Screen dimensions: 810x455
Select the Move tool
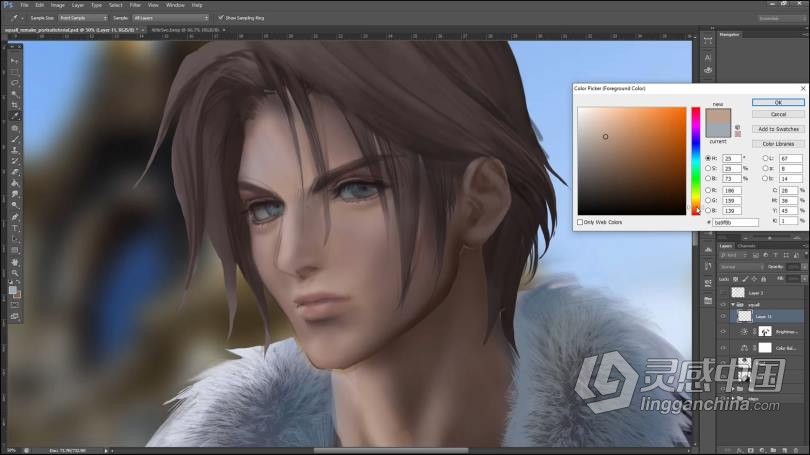click(x=14, y=61)
